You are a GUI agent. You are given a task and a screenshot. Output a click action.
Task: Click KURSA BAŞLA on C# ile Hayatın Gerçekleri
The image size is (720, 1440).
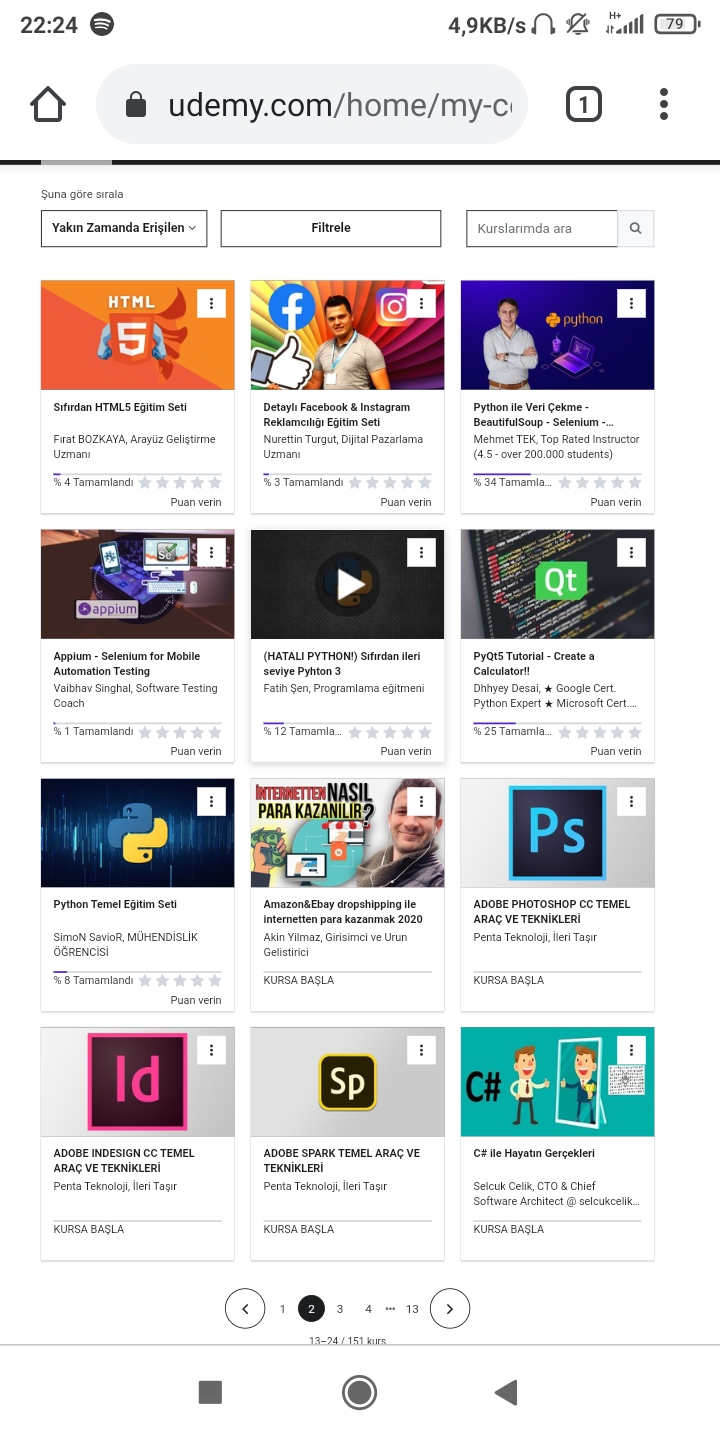[x=509, y=1229]
